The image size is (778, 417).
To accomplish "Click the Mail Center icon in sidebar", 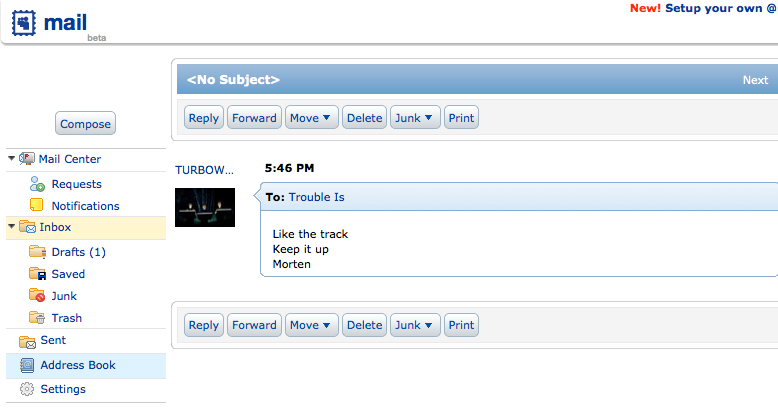I will click(x=27, y=159).
